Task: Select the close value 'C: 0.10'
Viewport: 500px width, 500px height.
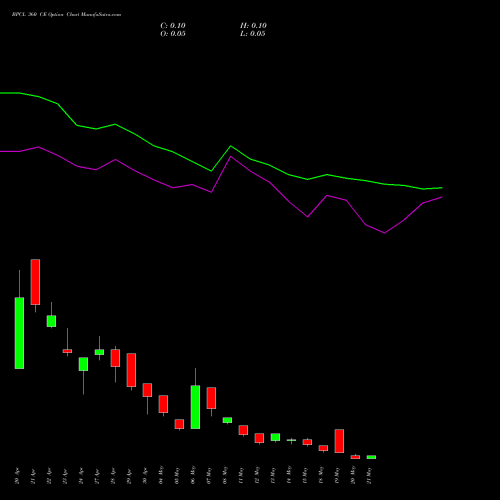Action: click(x=173, y=26)
